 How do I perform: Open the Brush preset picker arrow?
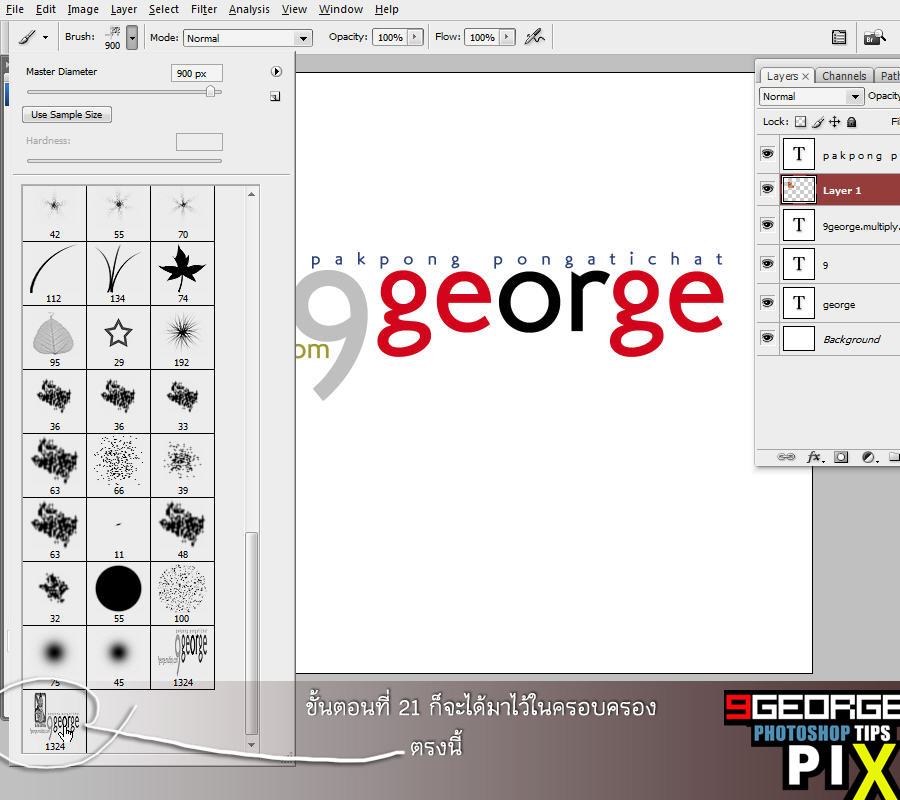132,38
